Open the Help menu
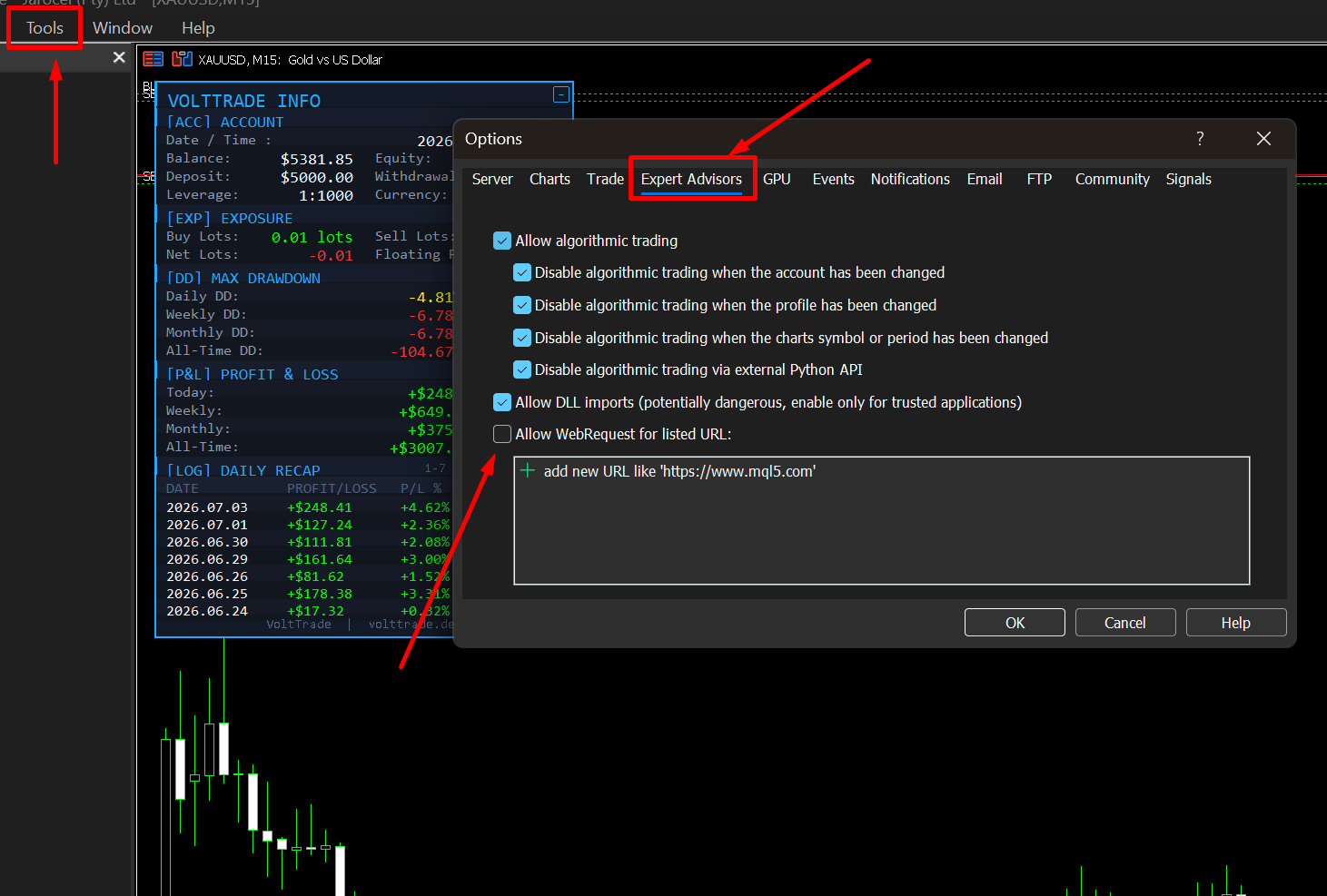The height and width of the screenshot is (896, 1327). pos(198,28)
